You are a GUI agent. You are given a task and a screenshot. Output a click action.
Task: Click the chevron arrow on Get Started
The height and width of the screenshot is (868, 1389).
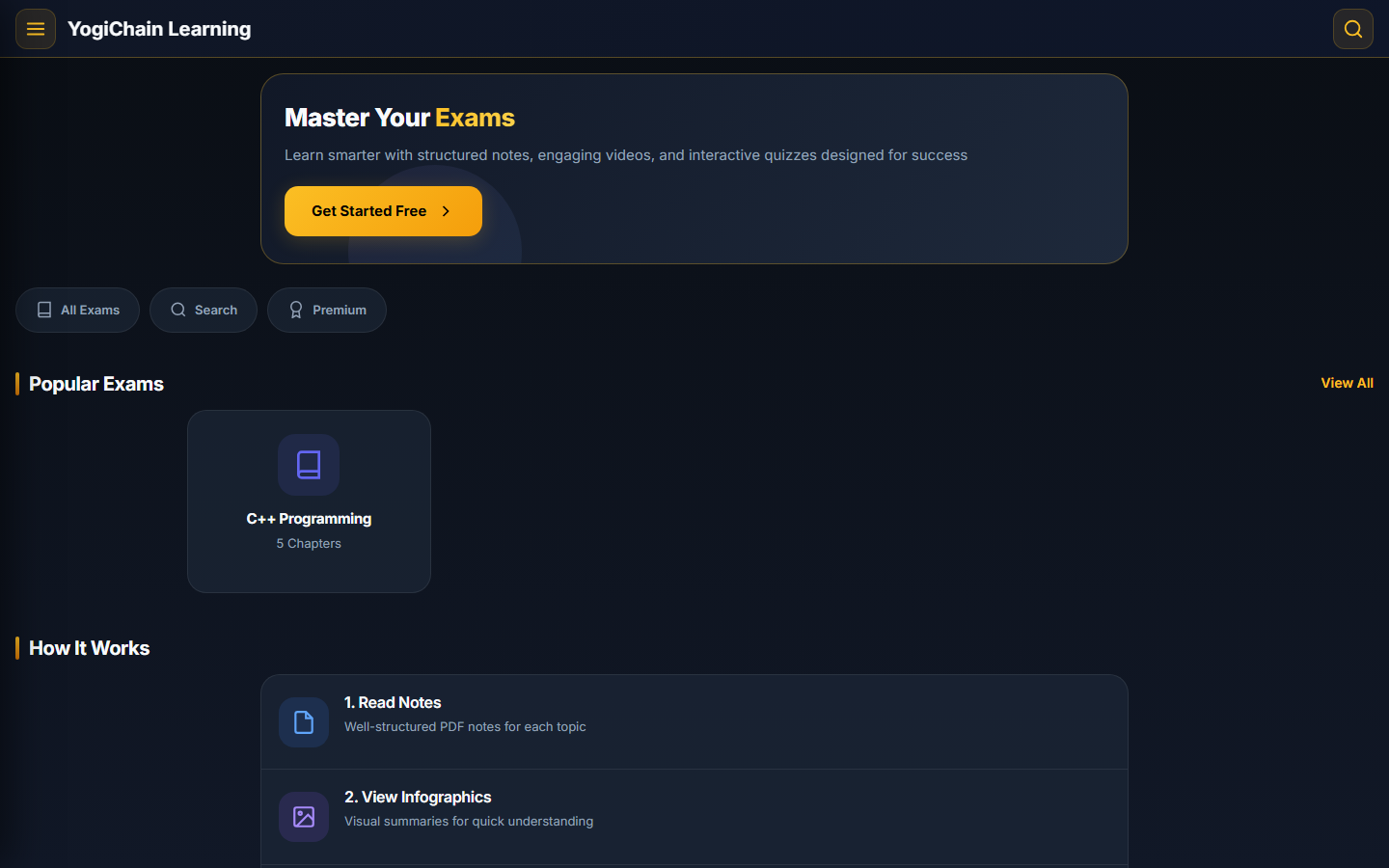[x=446, y=211]
